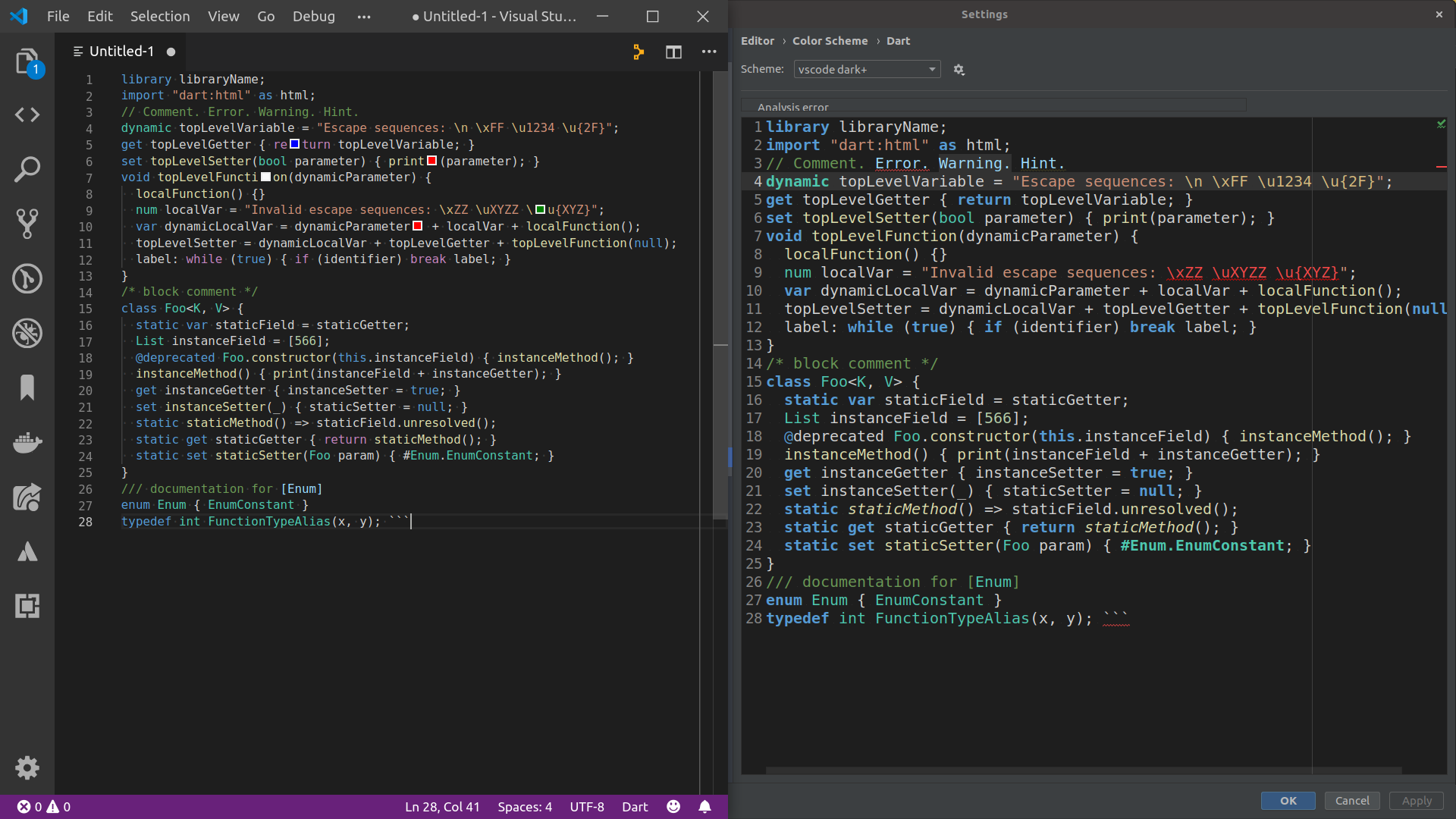Click the feedback smiley icon
The image size is (1456, 819).
673,807
